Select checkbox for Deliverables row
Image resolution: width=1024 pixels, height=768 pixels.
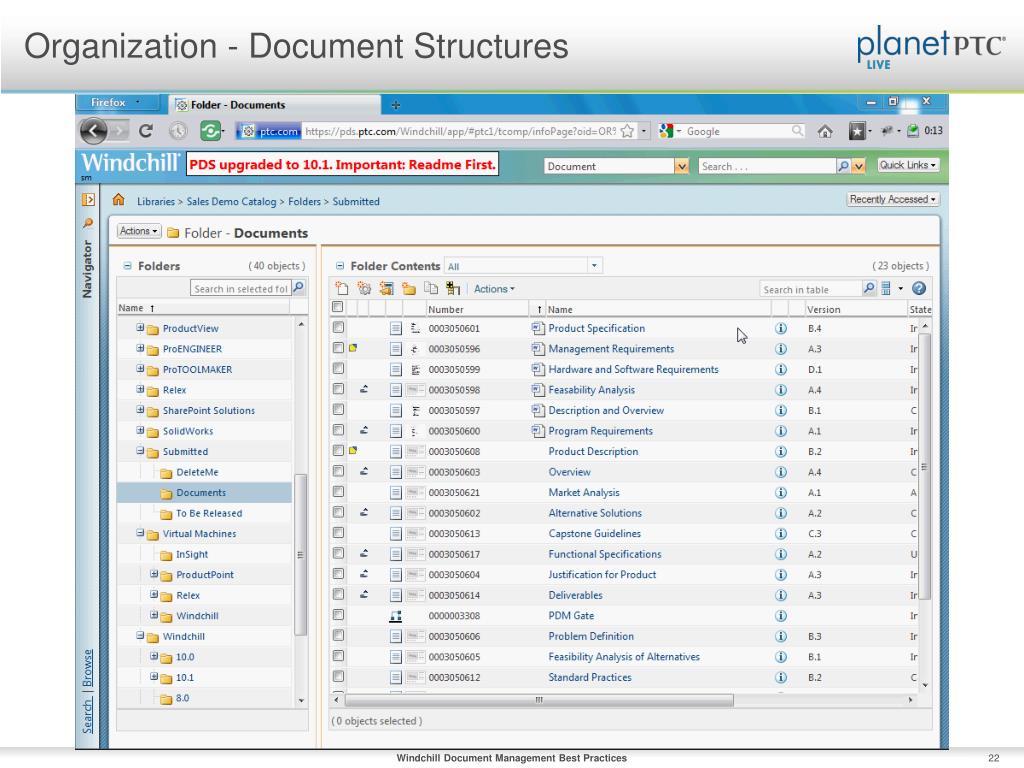(x=338, y=594)
